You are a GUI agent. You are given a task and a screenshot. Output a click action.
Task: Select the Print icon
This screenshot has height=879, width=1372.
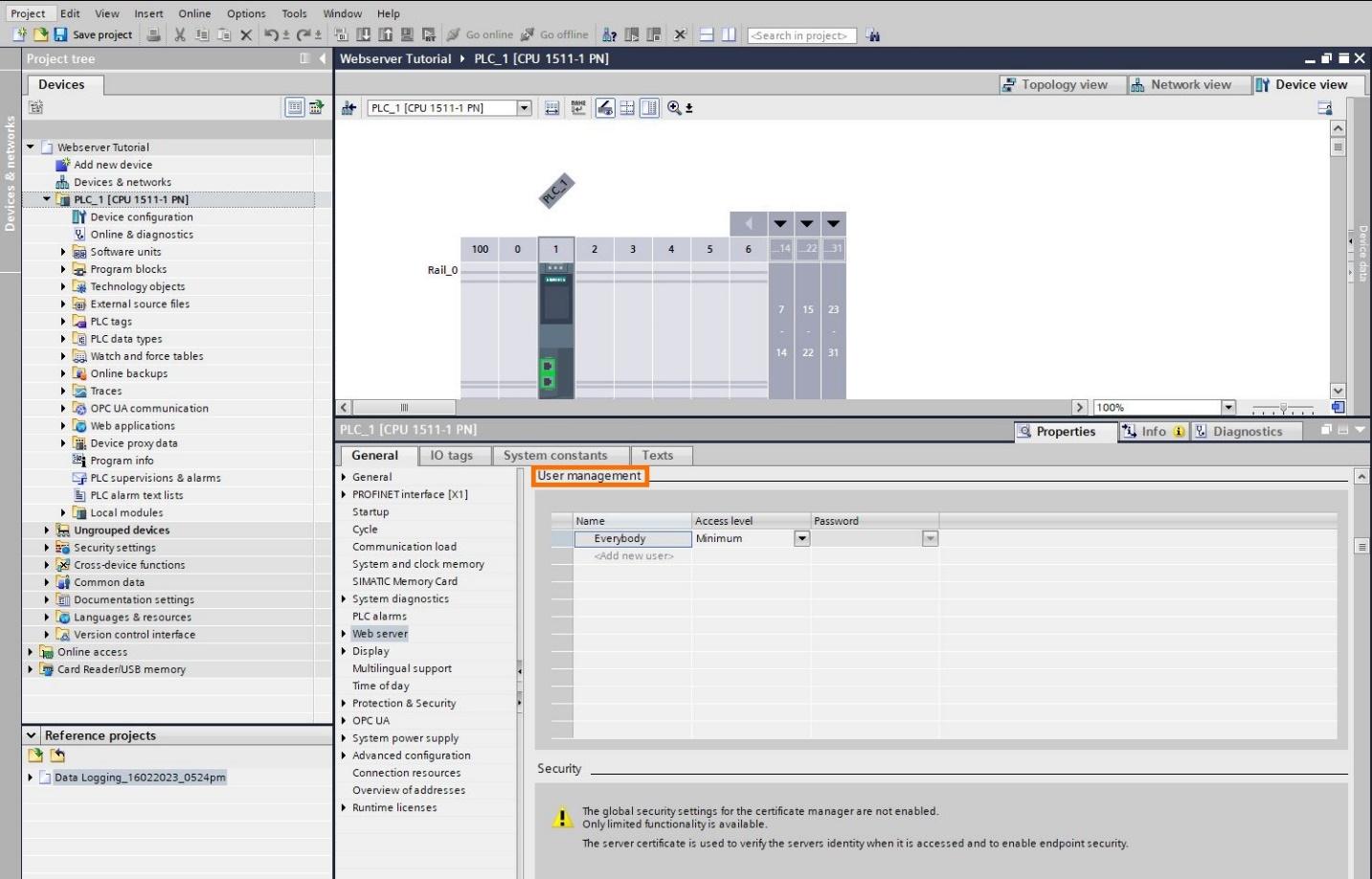point(153,35)
